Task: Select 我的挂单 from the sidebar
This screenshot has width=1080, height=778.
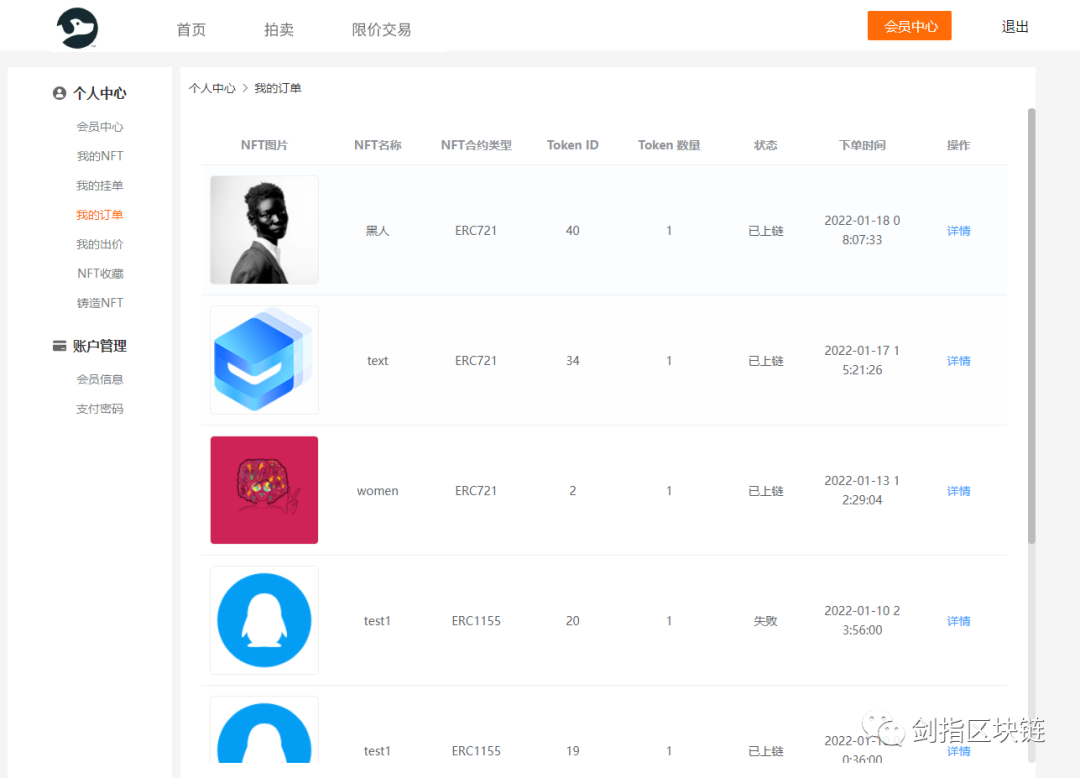Action: tap(100, 185)
